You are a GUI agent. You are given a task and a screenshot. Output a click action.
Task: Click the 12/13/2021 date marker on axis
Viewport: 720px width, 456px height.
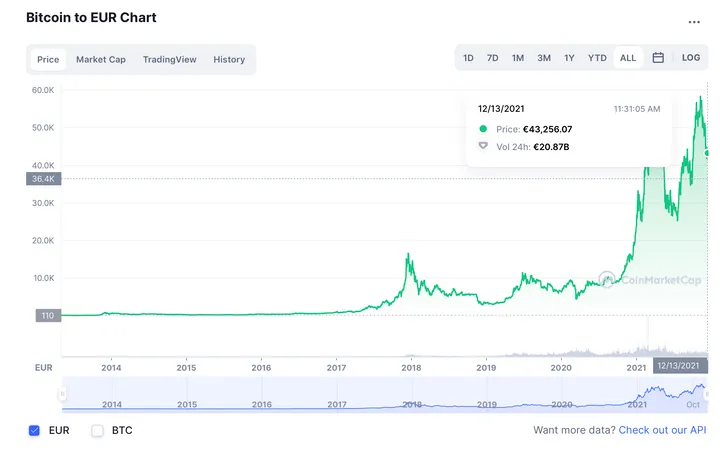680,366
